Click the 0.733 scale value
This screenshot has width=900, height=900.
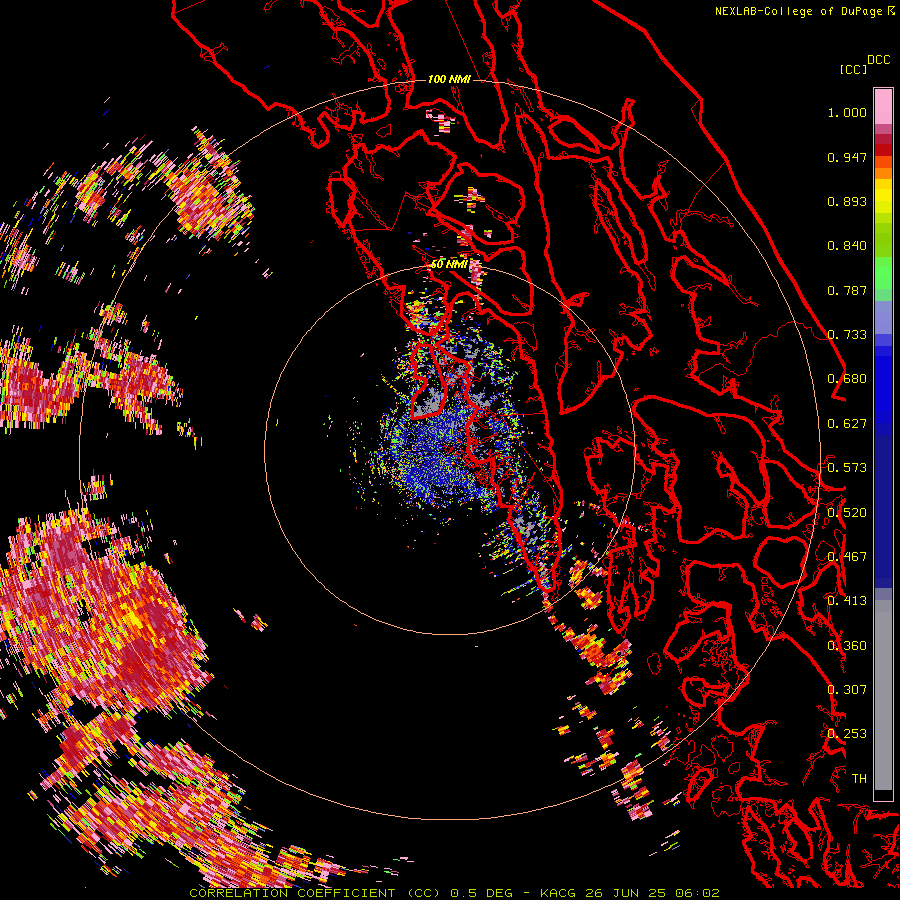coord(847,335)
